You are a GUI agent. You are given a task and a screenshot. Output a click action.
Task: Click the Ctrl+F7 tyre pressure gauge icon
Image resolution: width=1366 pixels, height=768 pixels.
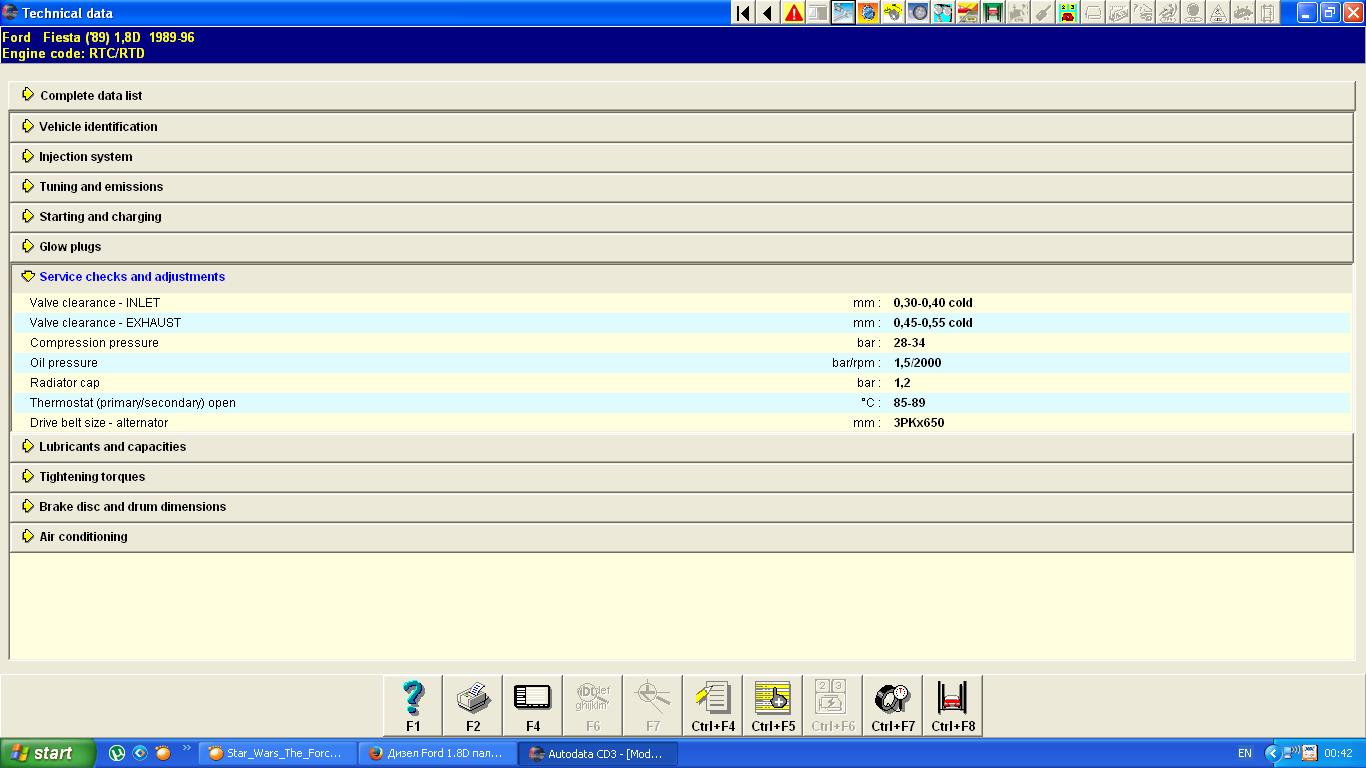pos(892,705)
